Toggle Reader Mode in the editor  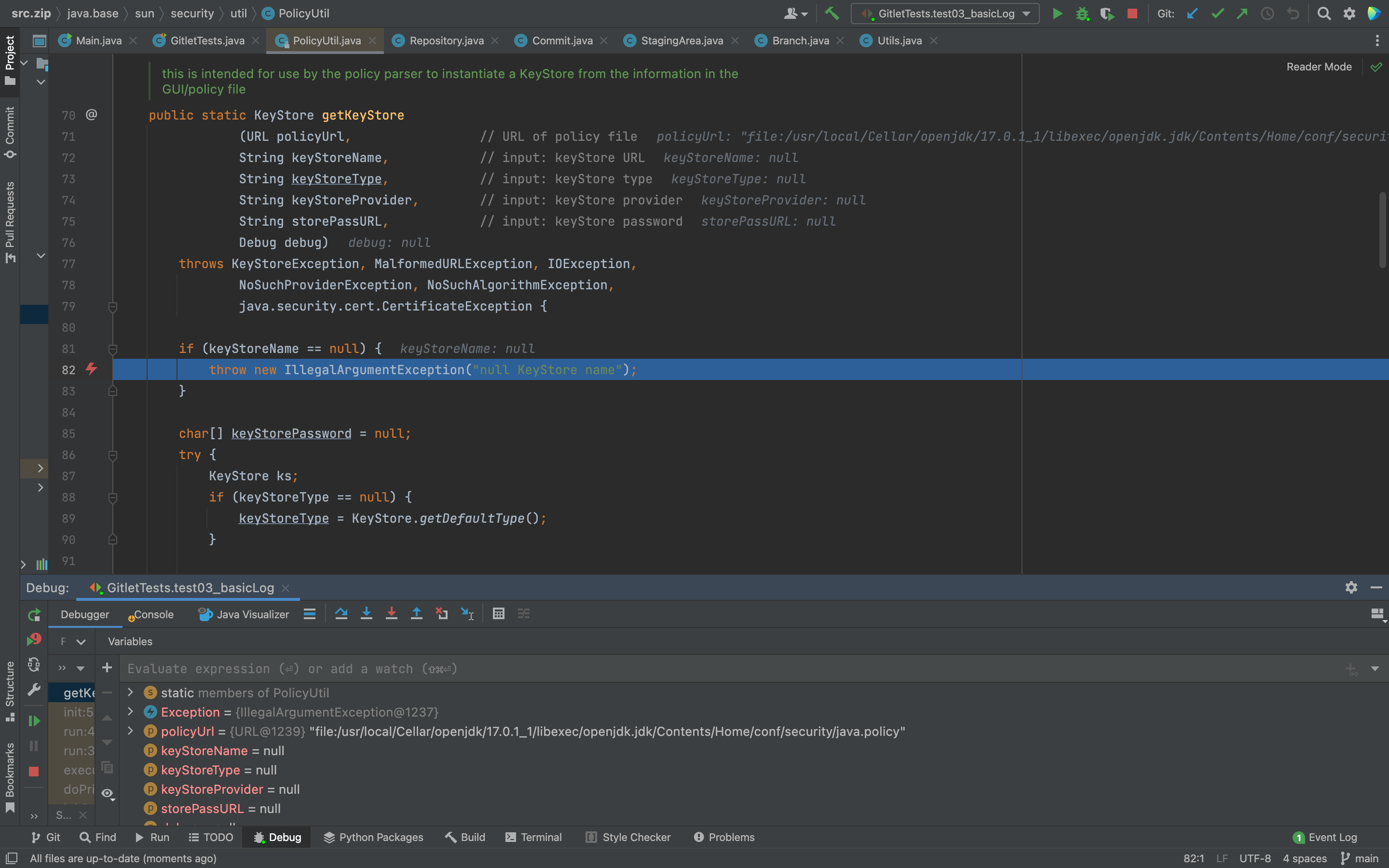tap(1319, 67)
